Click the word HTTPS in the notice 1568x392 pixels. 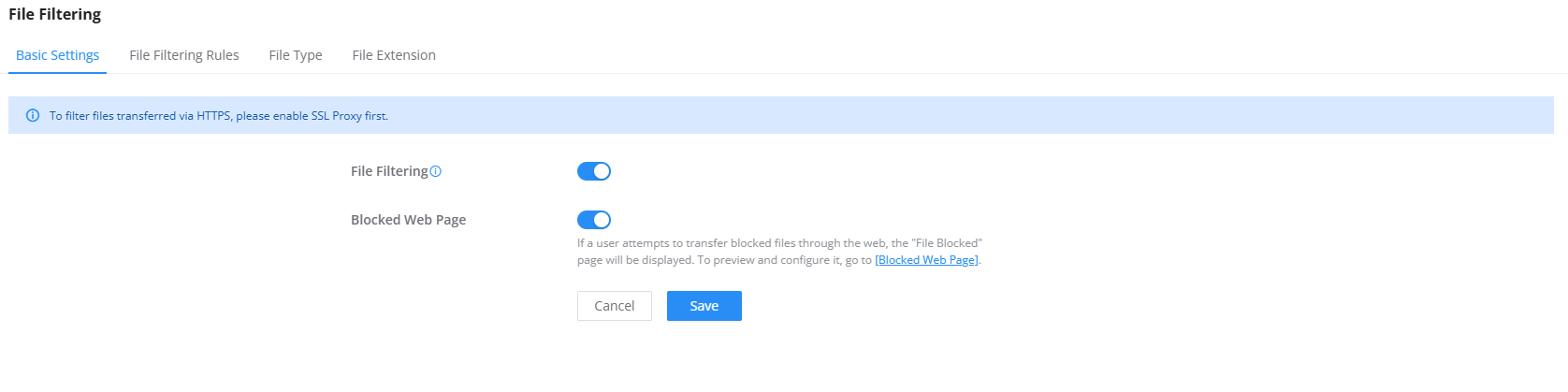[213, 116]
